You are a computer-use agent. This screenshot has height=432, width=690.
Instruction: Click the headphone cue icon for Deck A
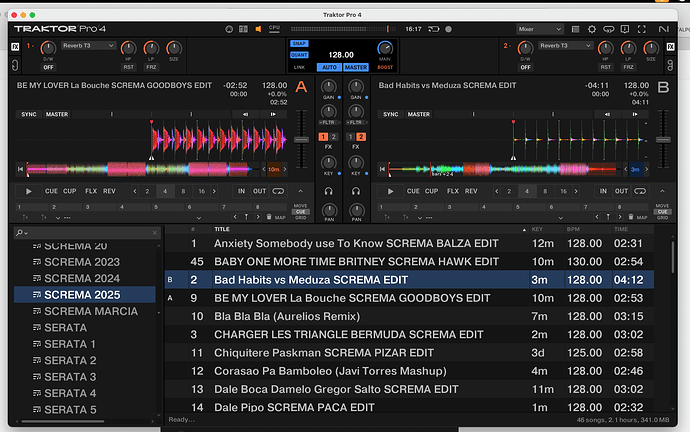coord(329,190)
